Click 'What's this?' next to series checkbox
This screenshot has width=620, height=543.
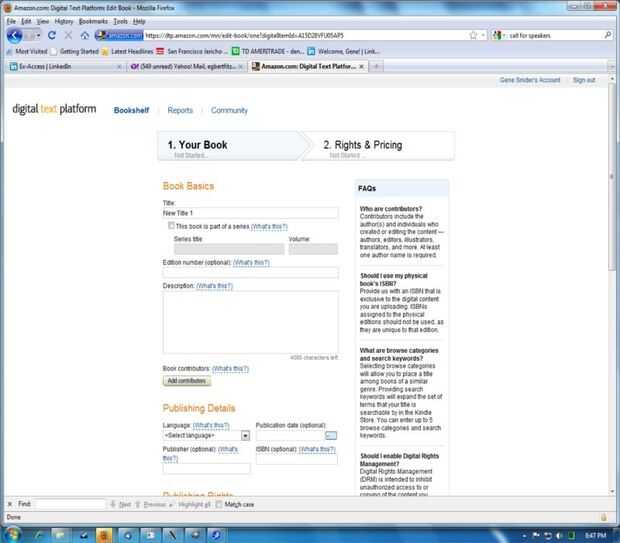[269, 227]
